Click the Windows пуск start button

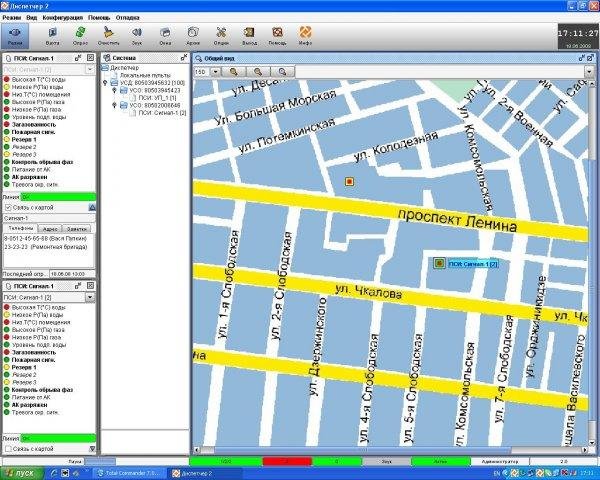(20, 472)
